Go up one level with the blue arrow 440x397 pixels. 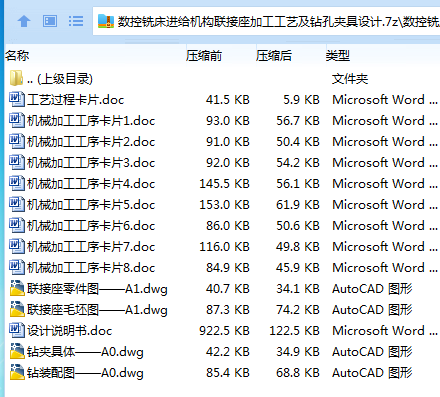tap(24, 21)
